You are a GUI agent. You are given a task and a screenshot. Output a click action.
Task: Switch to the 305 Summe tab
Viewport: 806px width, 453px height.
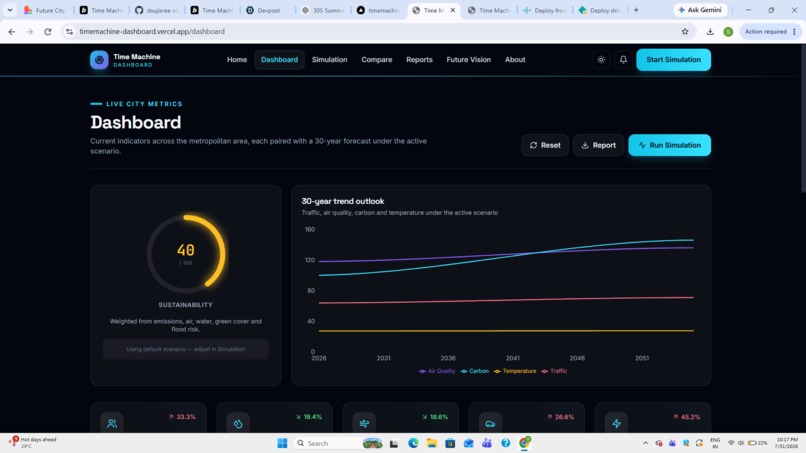tap(323, 10)
